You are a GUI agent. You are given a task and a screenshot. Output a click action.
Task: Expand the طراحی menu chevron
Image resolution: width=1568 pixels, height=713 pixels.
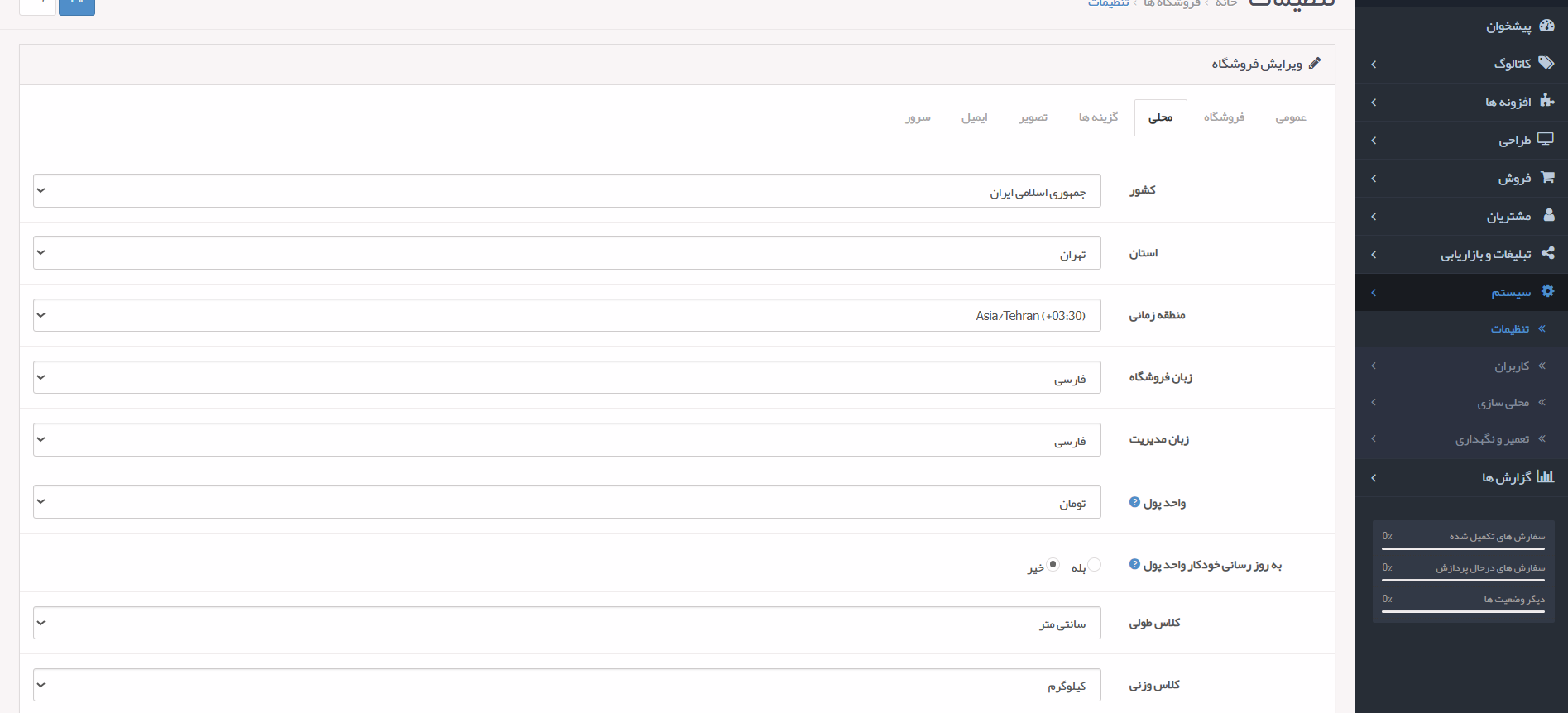click(x=1374, y=141)
